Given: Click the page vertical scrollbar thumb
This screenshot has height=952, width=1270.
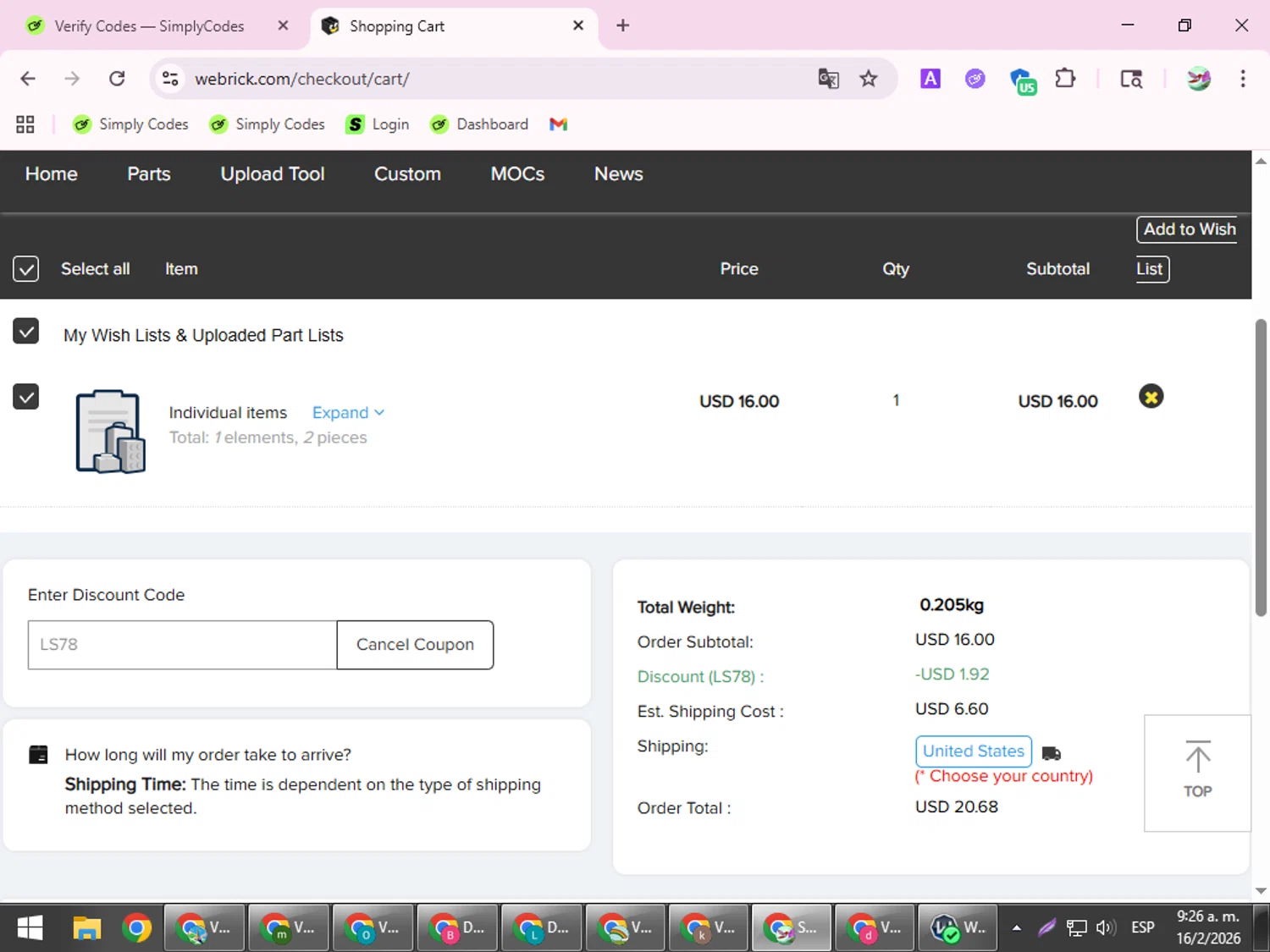Looking at the screenshot, I should pyautogui.click(x=1261, y=467).
